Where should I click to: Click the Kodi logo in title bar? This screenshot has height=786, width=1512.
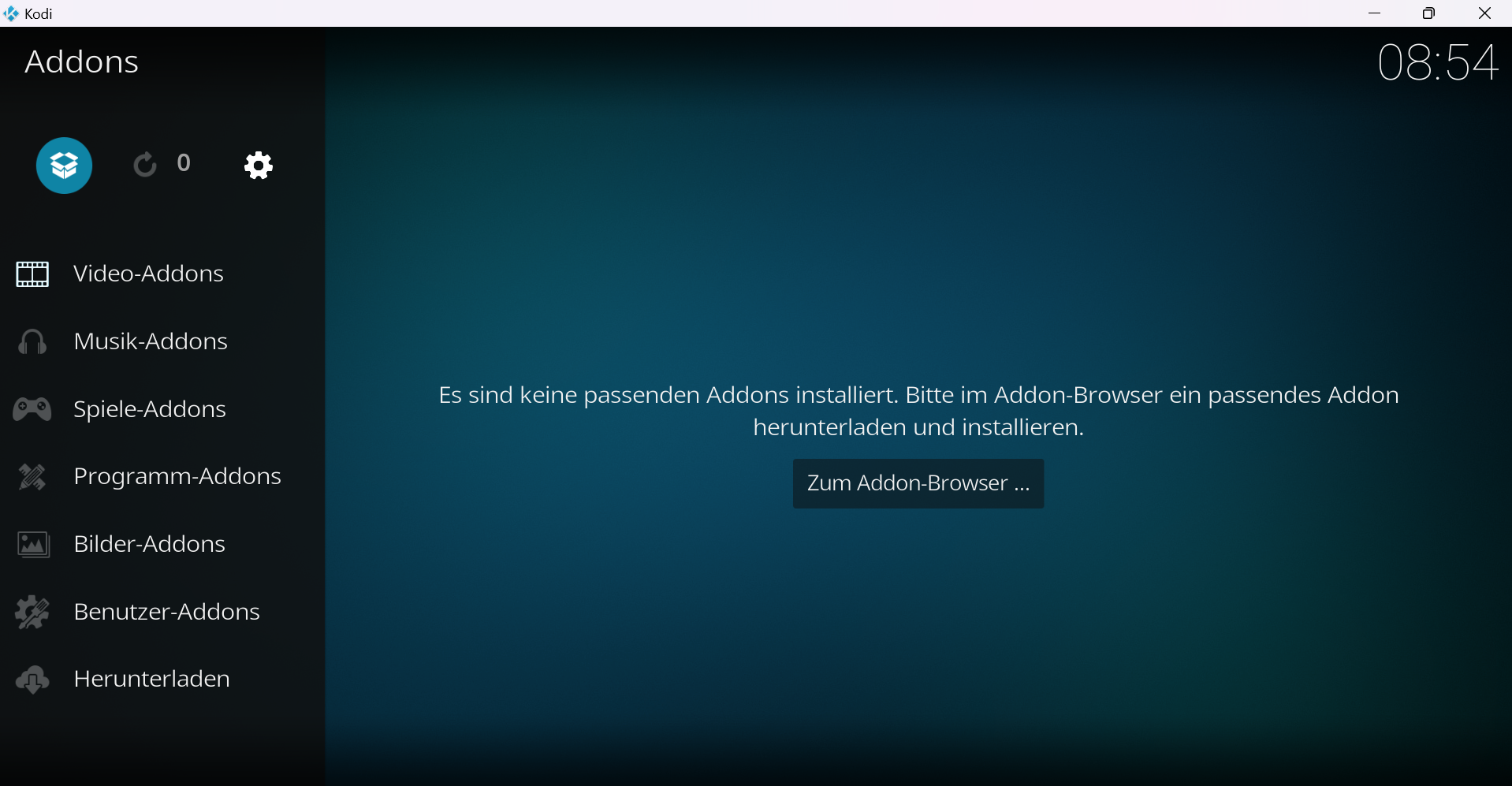click(x=12, y=13)
